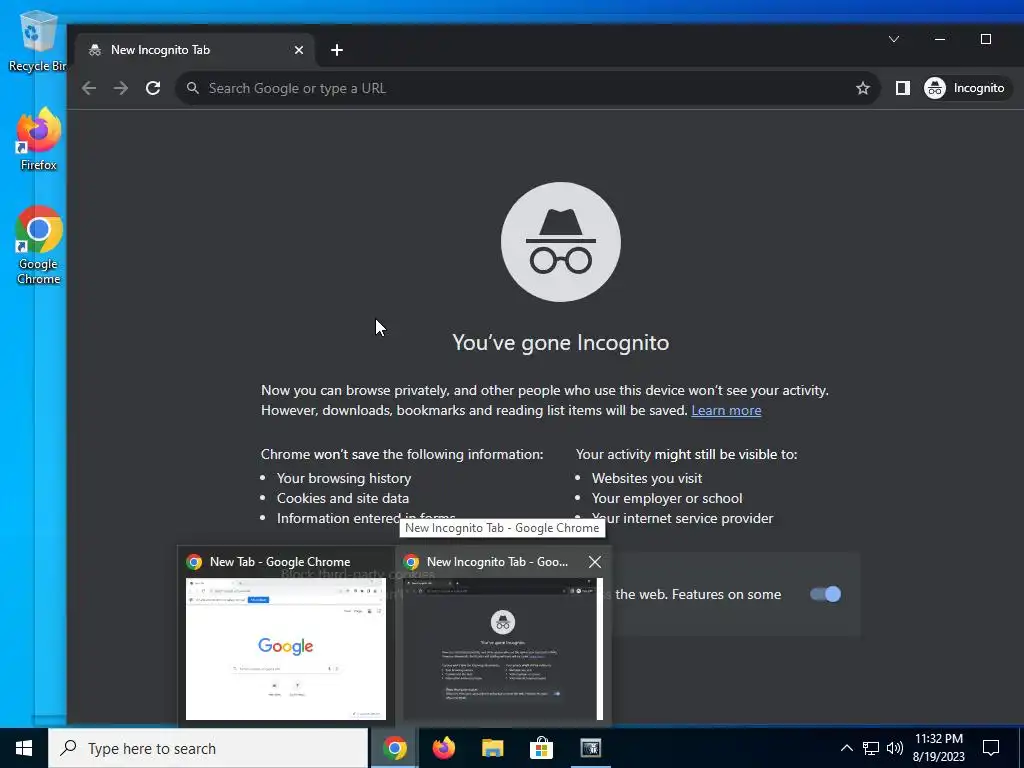Close the New Incognito Tab taskbar preview
Screen dimensions: 1024x768
pyautogui.click(x=595, y=562)
